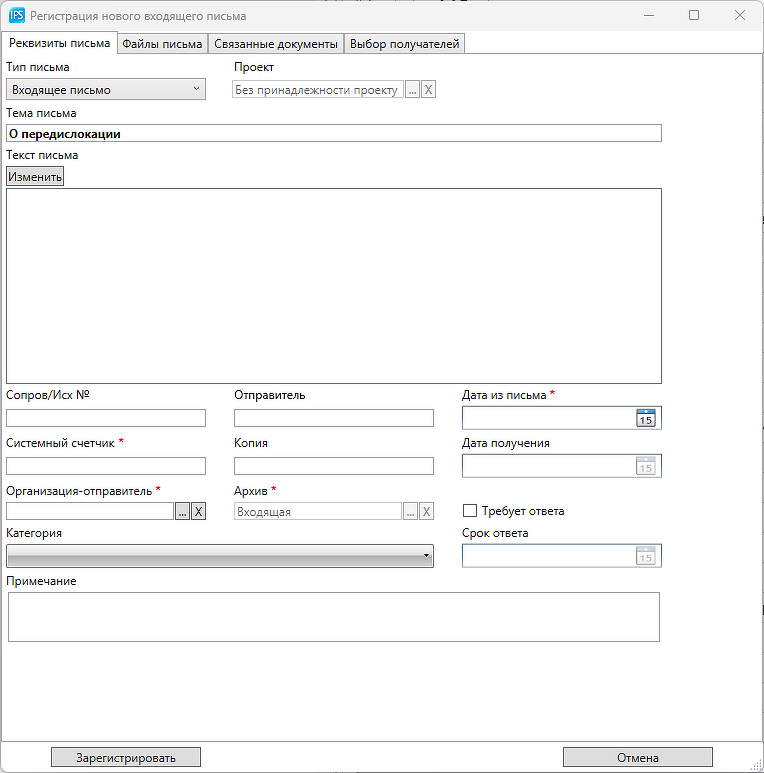
Task: Focus the Примечание text box
Action: click(333, 616)
